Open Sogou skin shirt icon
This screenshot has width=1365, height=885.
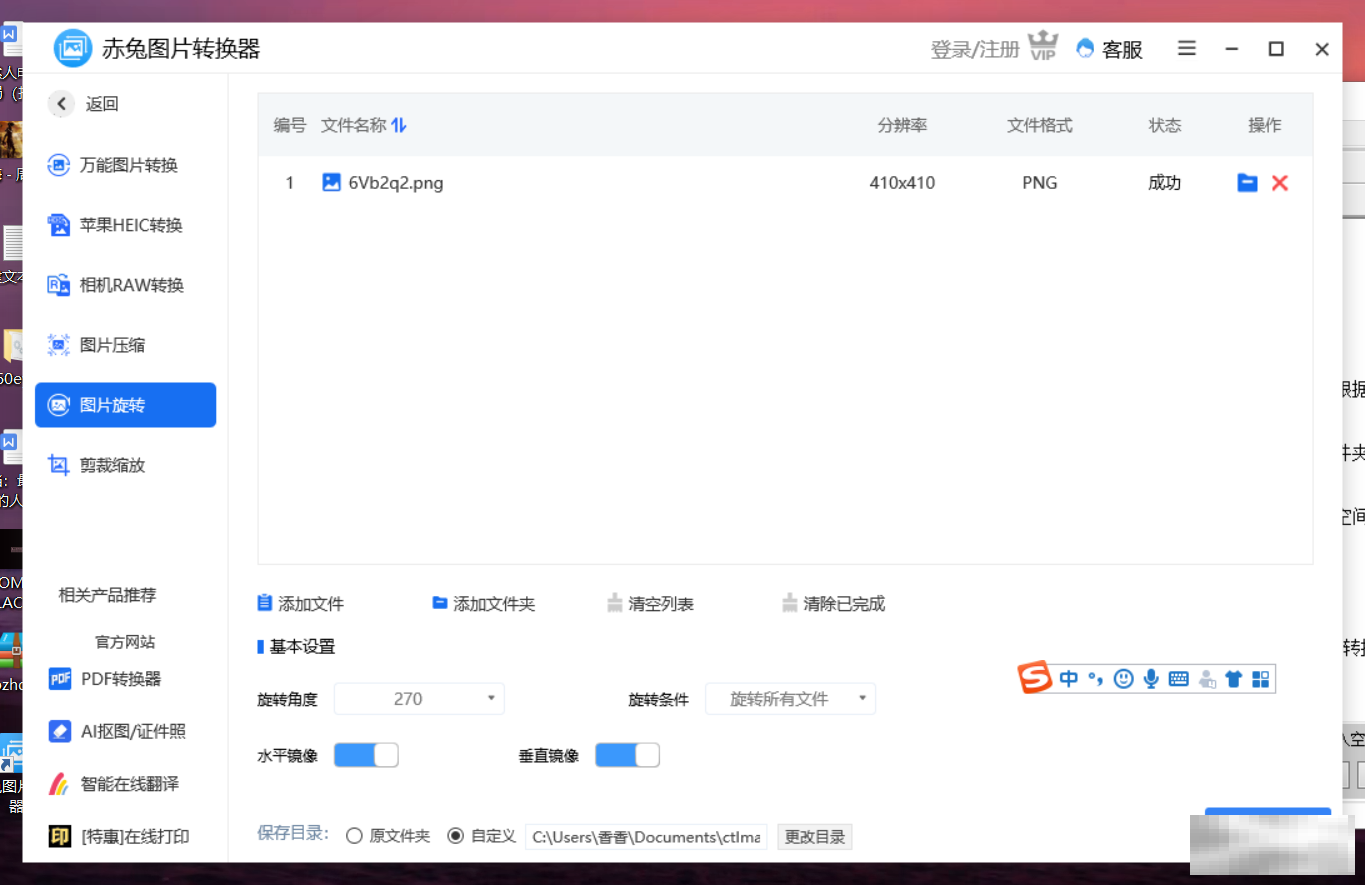pyautogui.click(x=1234, y=679)
